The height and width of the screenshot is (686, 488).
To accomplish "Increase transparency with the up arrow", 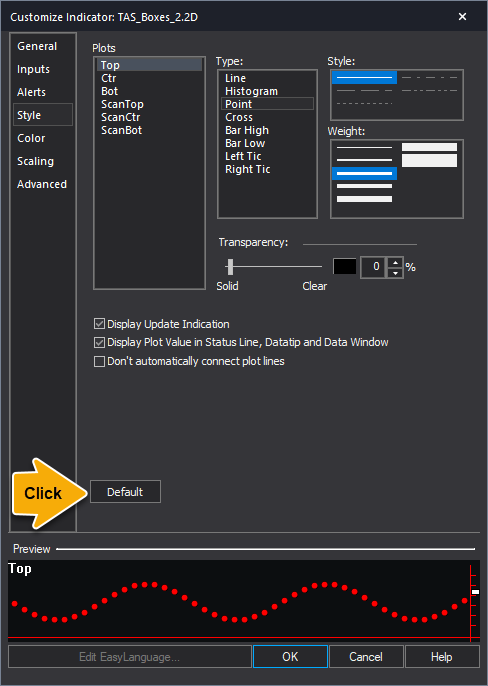I will pos(395,262).
